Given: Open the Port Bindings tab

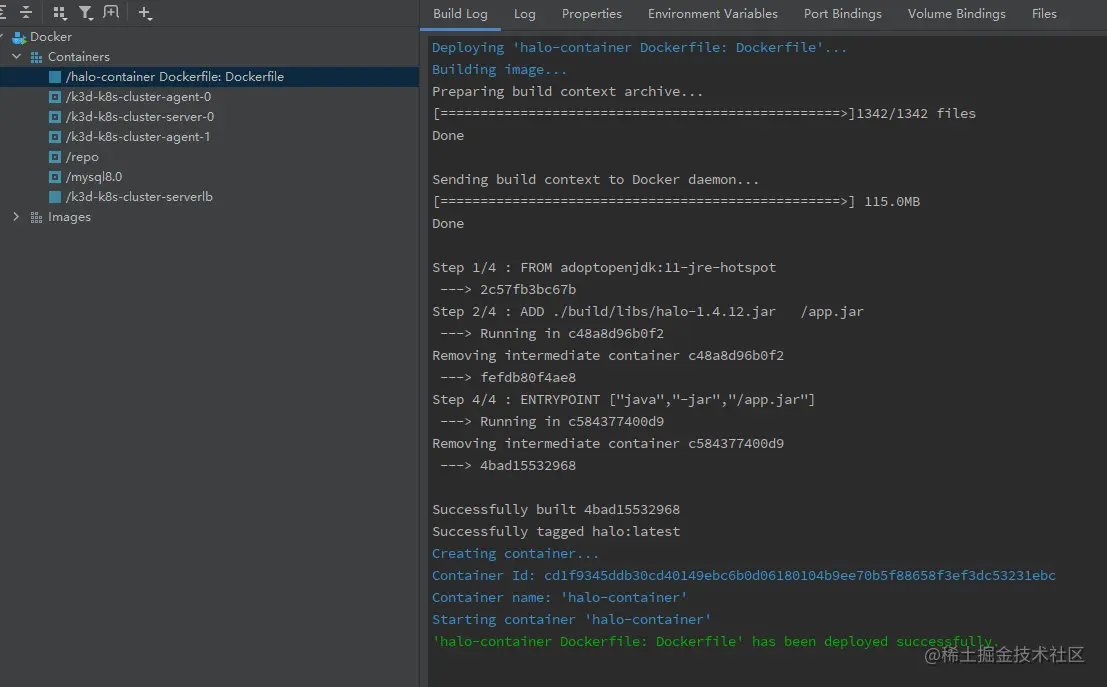Looking at the screenshot, I should point(842,14).
